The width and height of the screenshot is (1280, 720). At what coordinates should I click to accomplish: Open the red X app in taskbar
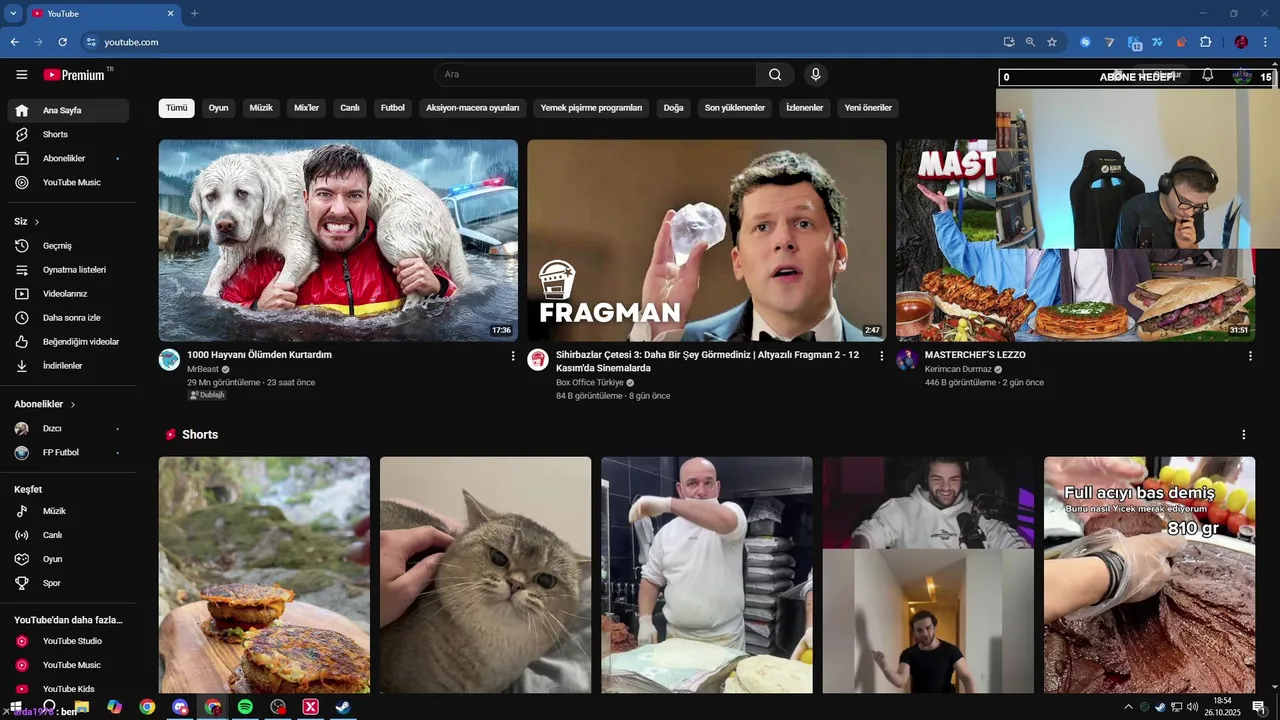pyautogui.click(x=310, y=707)
